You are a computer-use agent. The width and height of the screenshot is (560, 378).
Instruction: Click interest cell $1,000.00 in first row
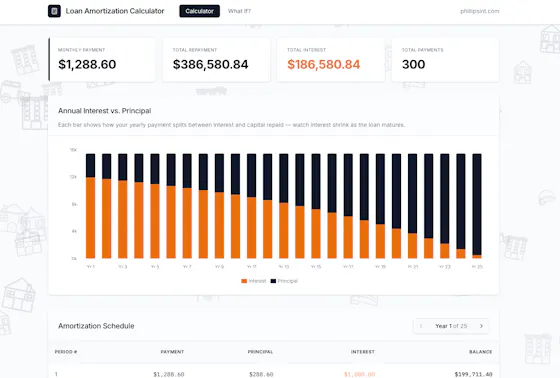360,374
